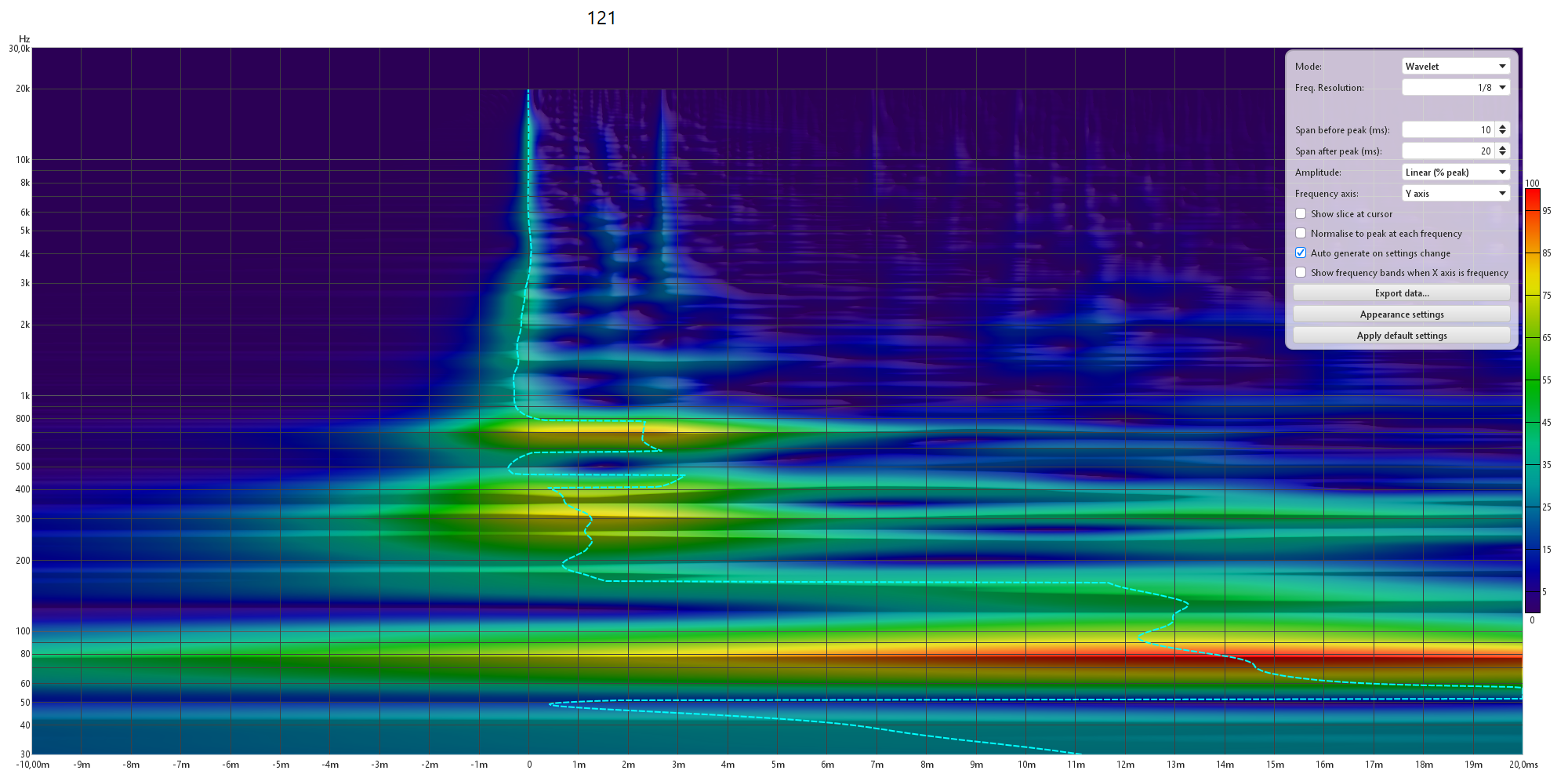
Task: Click the 20k label on frequency axis
Action: pos(23,89)
